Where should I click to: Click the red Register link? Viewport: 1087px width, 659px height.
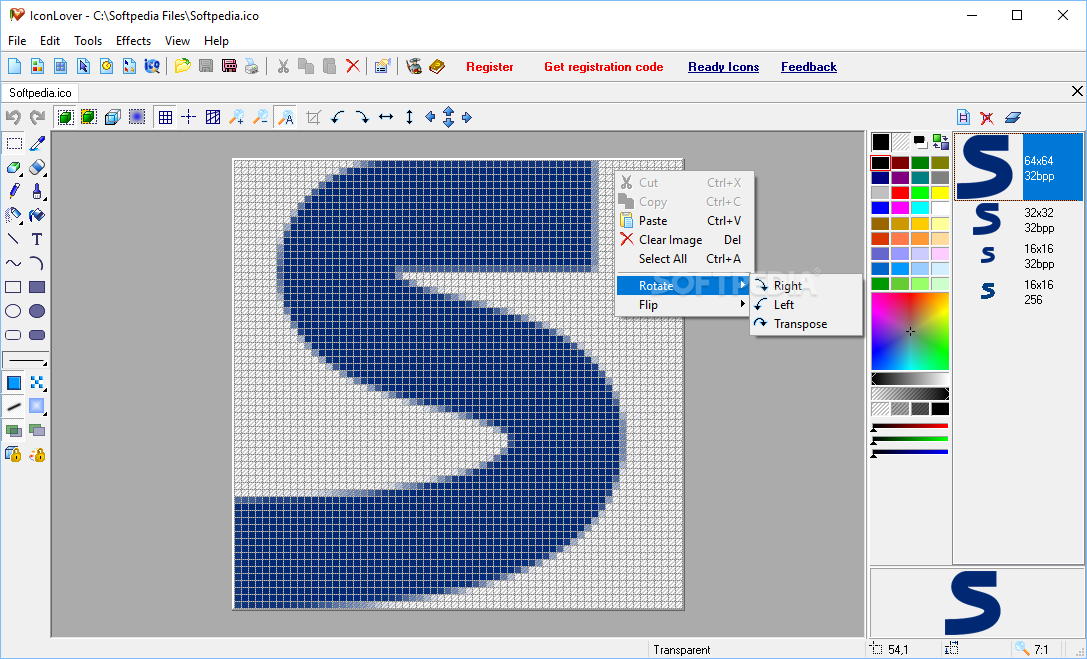(x=489, y=67)
